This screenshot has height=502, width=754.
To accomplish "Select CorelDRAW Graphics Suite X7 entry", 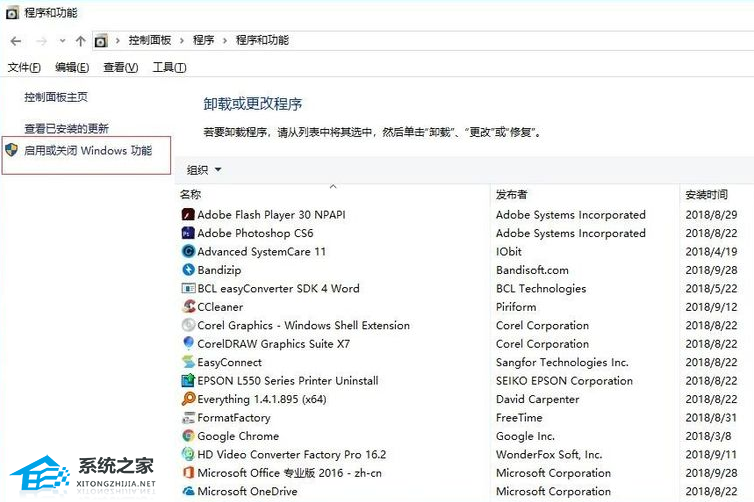I will tap(274, 344).
